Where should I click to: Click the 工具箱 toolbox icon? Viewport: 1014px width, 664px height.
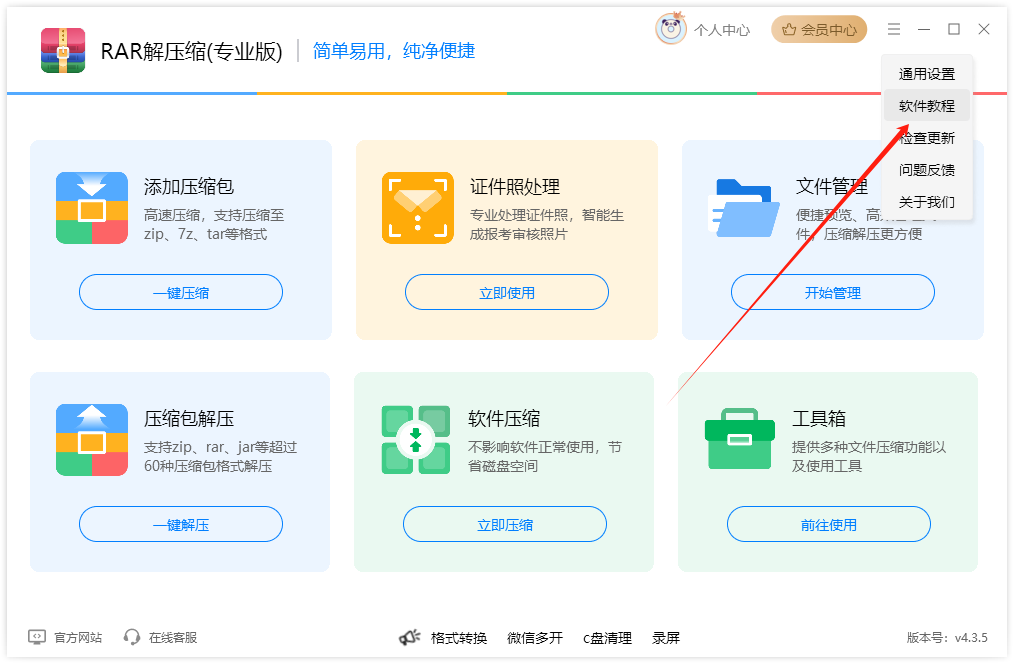point(740,439)
